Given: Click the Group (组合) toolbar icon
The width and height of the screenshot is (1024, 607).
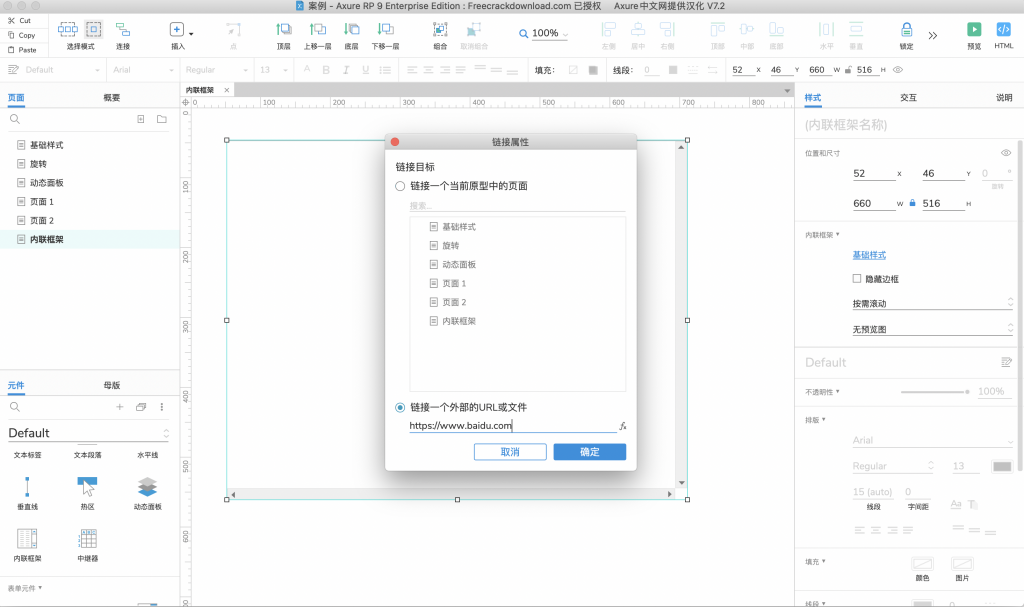Looking at the screenshot, I should [x=440, y=30].
